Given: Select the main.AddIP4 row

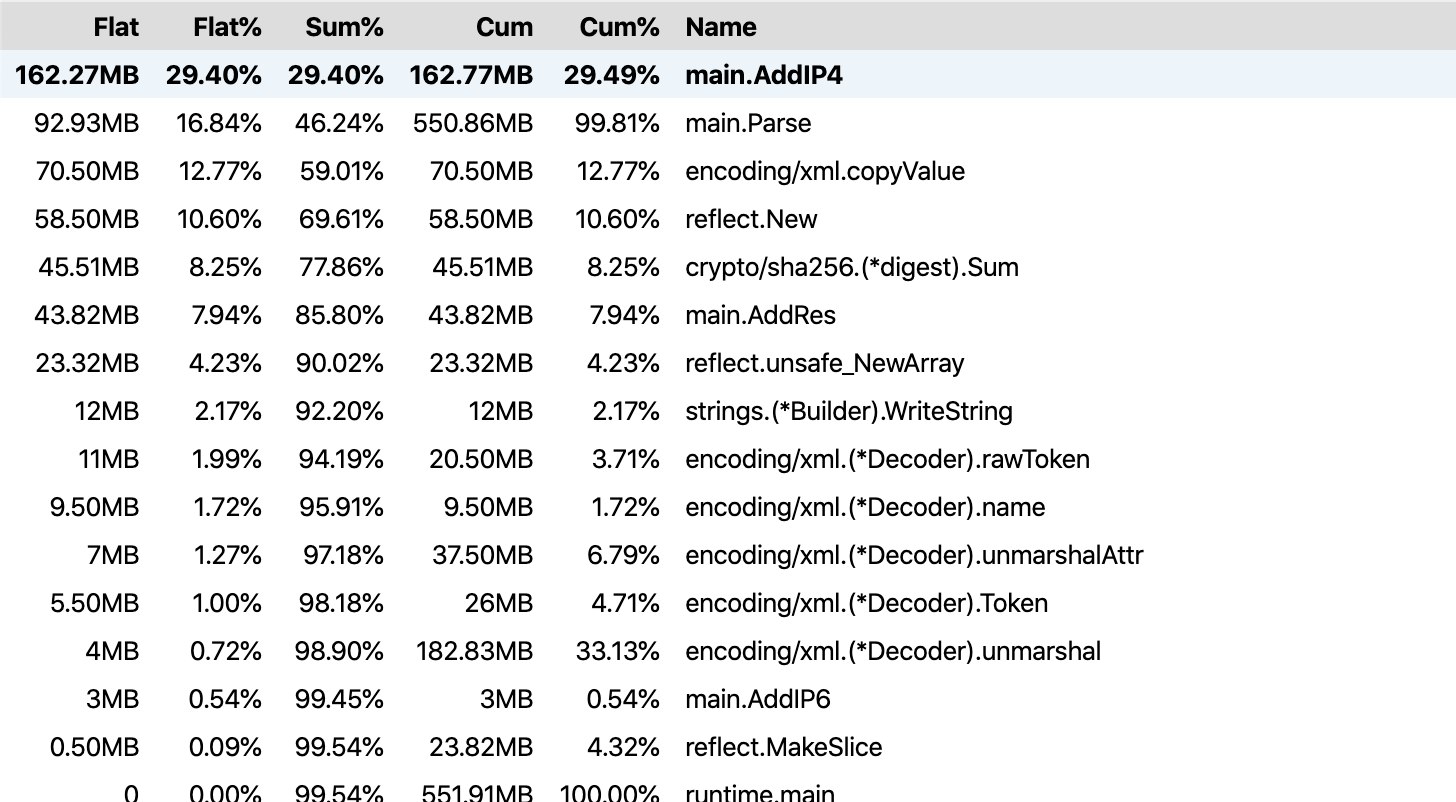Looking at the screenshot, I should coord(728,75).
